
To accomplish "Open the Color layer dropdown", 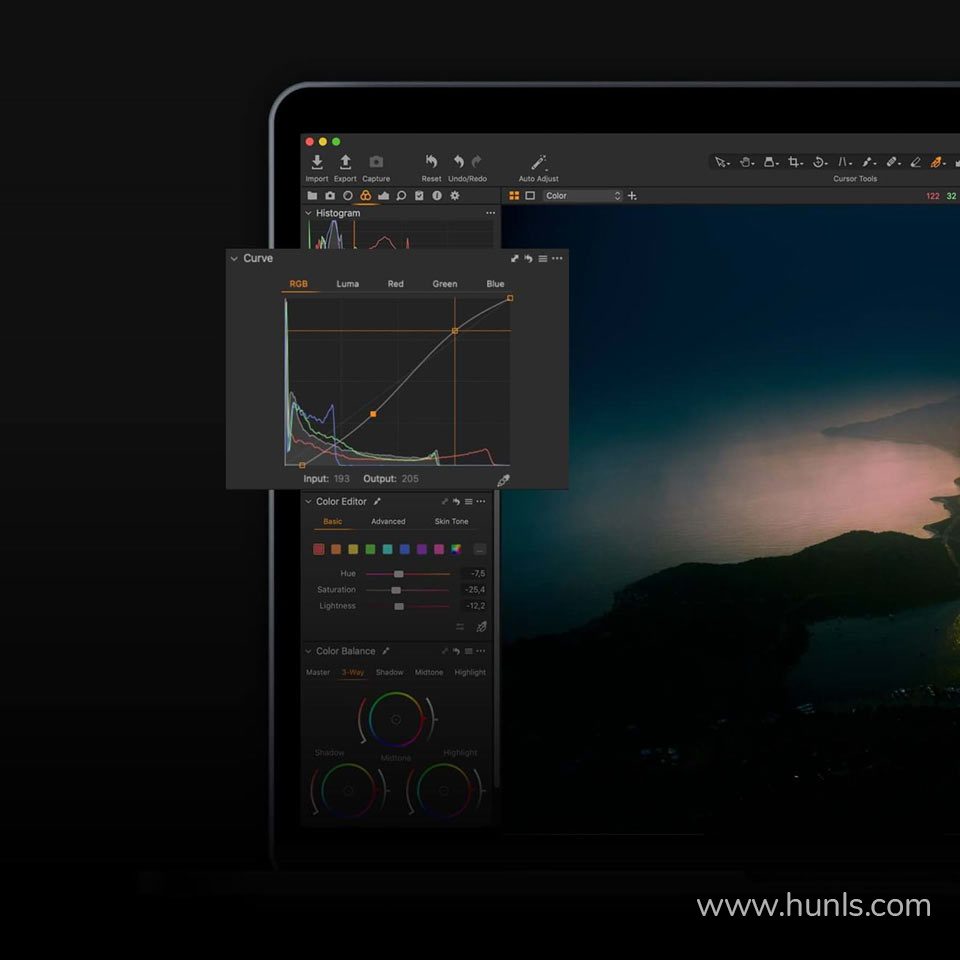I will point(582,196).
